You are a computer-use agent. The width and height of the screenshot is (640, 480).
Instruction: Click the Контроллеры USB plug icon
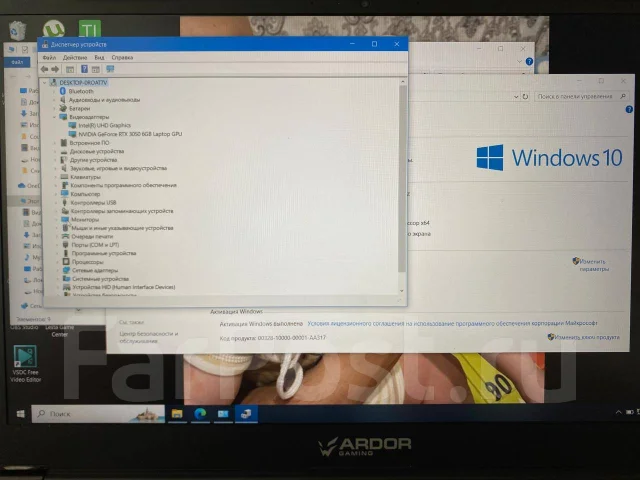coord(64,202)
